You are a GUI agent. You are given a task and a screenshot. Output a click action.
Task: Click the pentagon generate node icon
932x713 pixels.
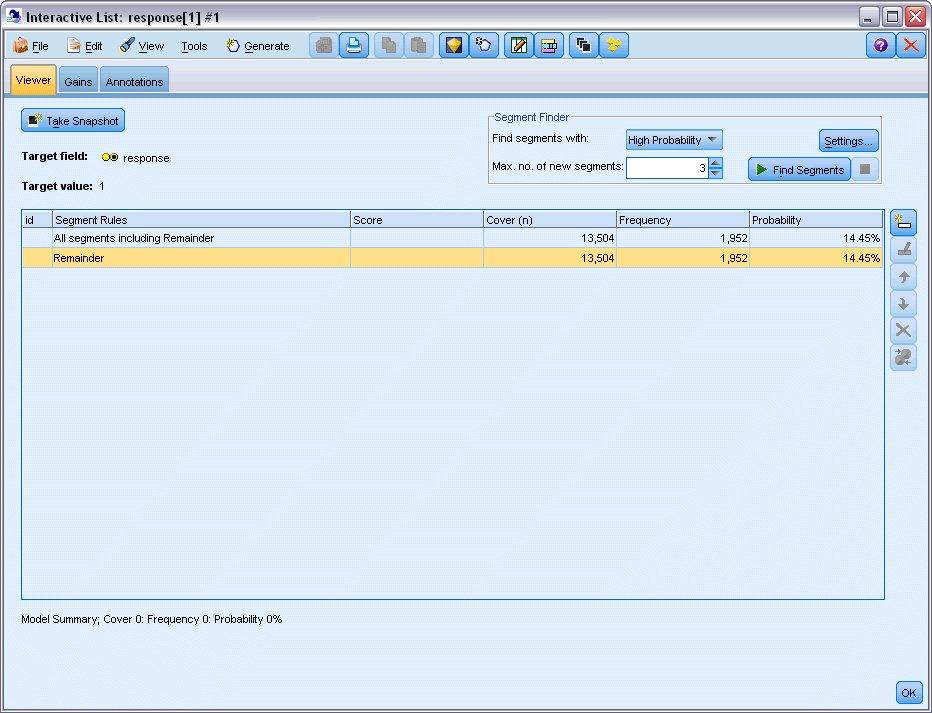click(x=484, y=45)
